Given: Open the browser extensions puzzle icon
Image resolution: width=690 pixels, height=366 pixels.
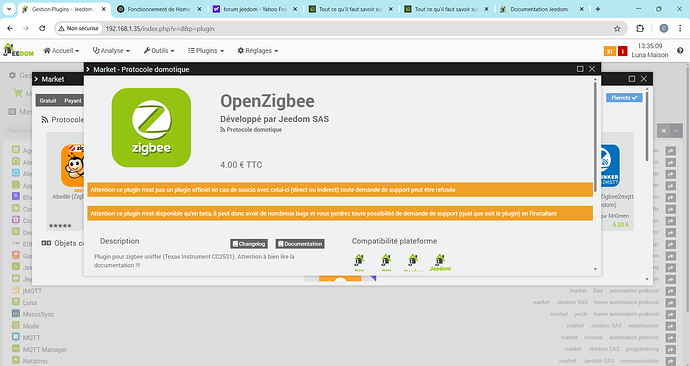Looking at the screenshot, I should pyautogui.click(x=640, y=29).
